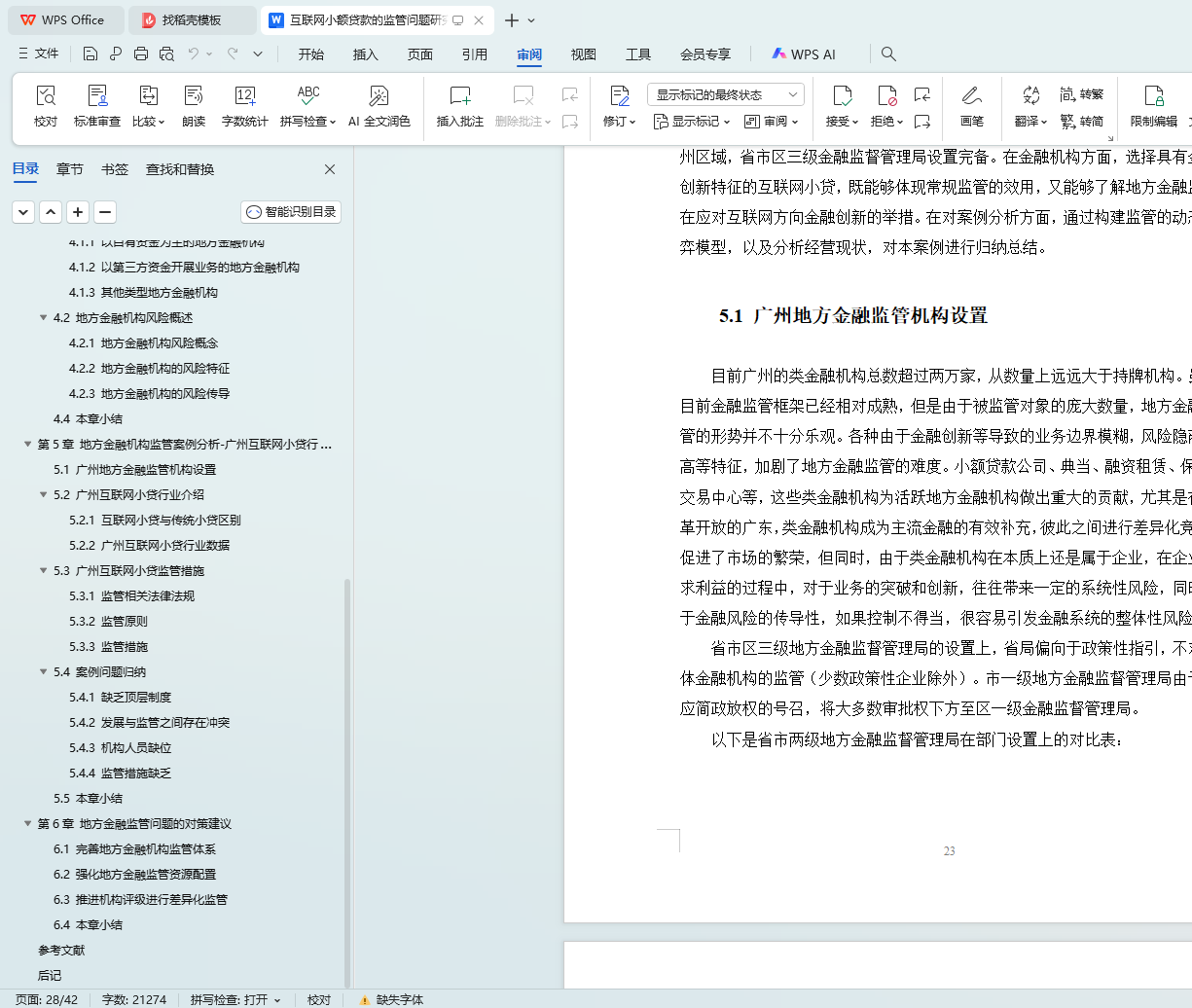Toggle 修订 track changes
Image resolution: width=1192 pixels, height=1008 pixels.
(x=620, y=106)
